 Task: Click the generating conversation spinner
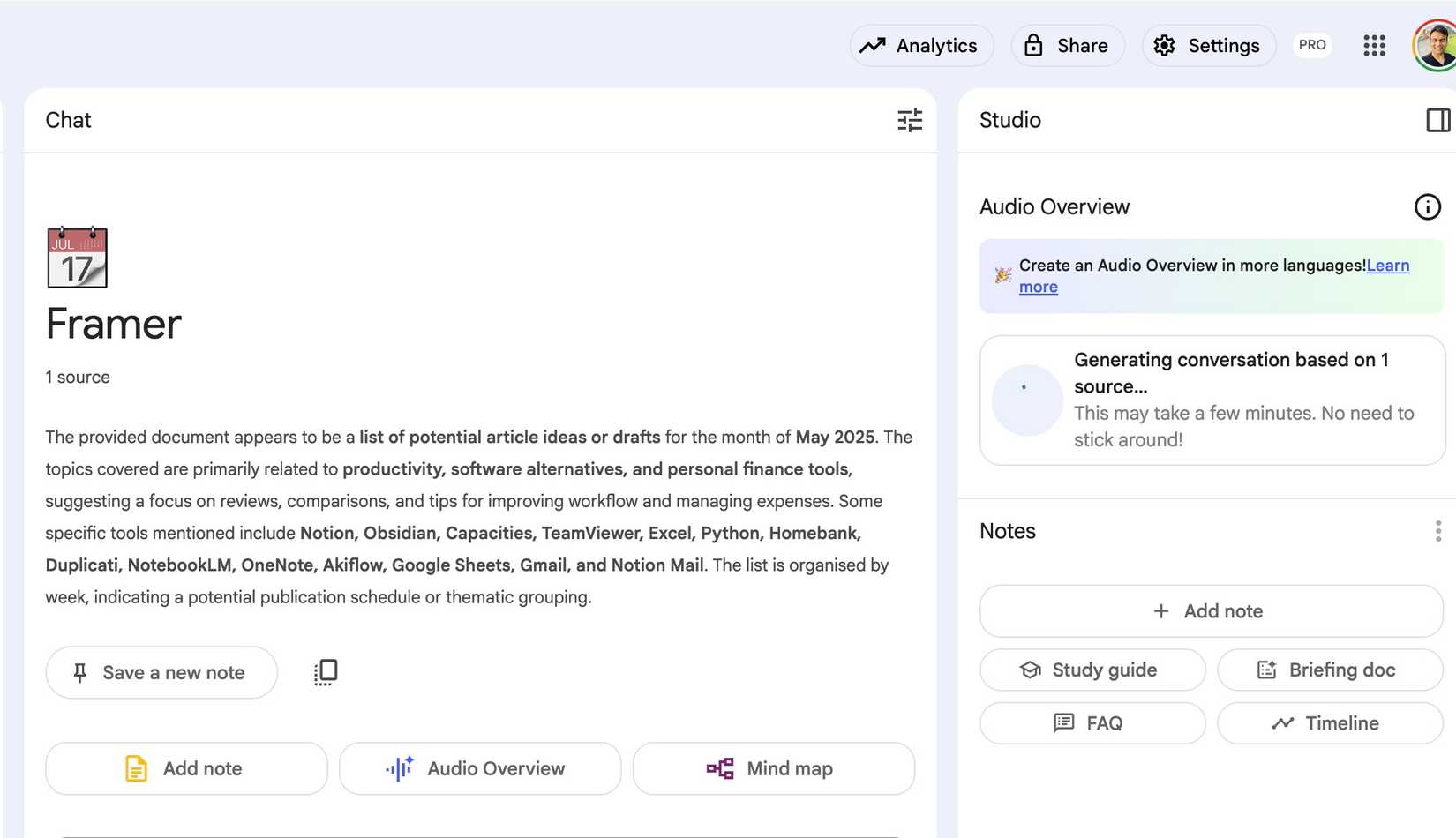click(1026, 400)
